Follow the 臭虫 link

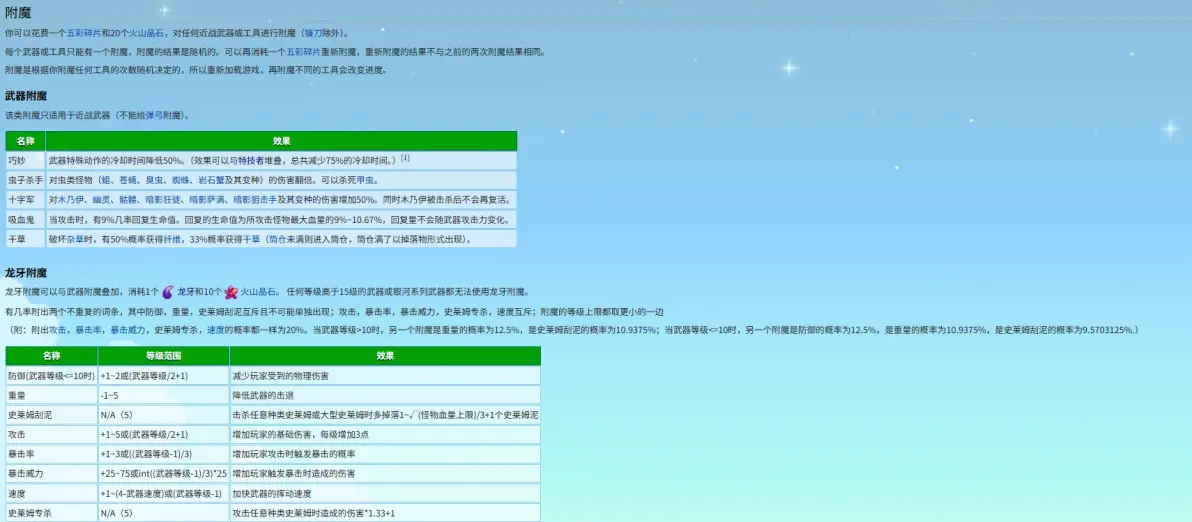pos(154,180)
